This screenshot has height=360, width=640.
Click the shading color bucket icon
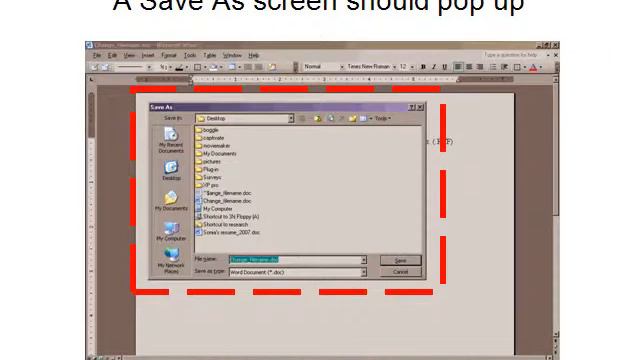213,67
